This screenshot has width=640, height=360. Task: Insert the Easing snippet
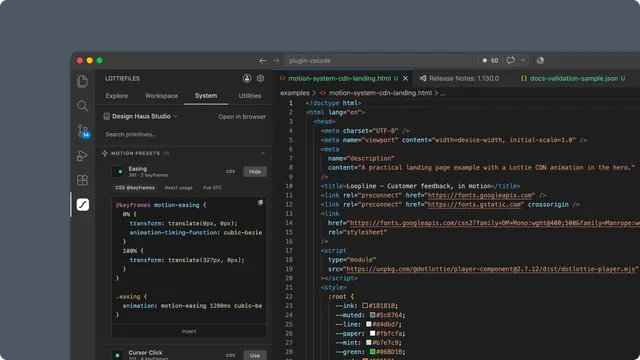coord(189,331)
